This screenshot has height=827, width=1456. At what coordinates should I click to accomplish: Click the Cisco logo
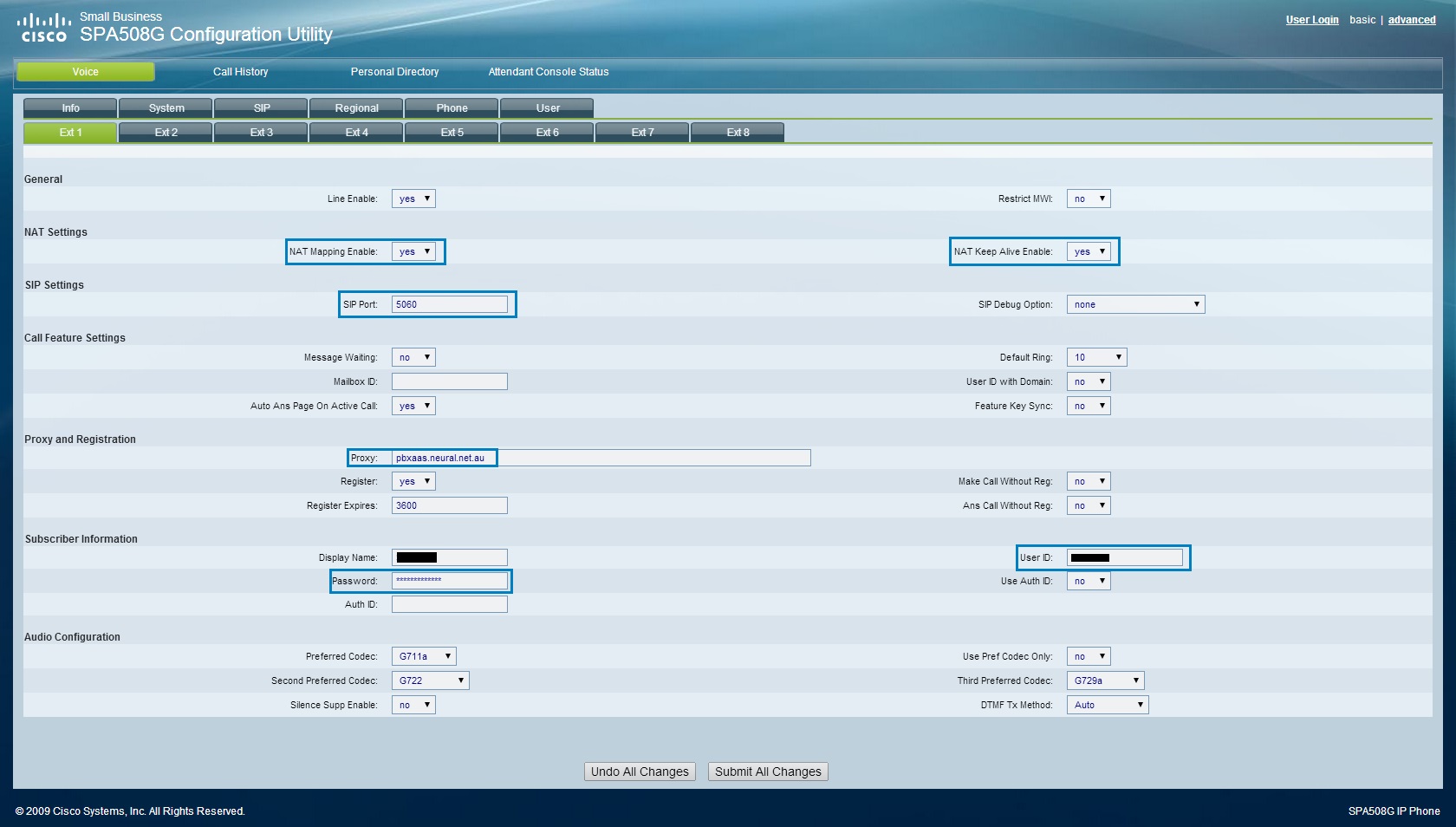tap(43, 27)
